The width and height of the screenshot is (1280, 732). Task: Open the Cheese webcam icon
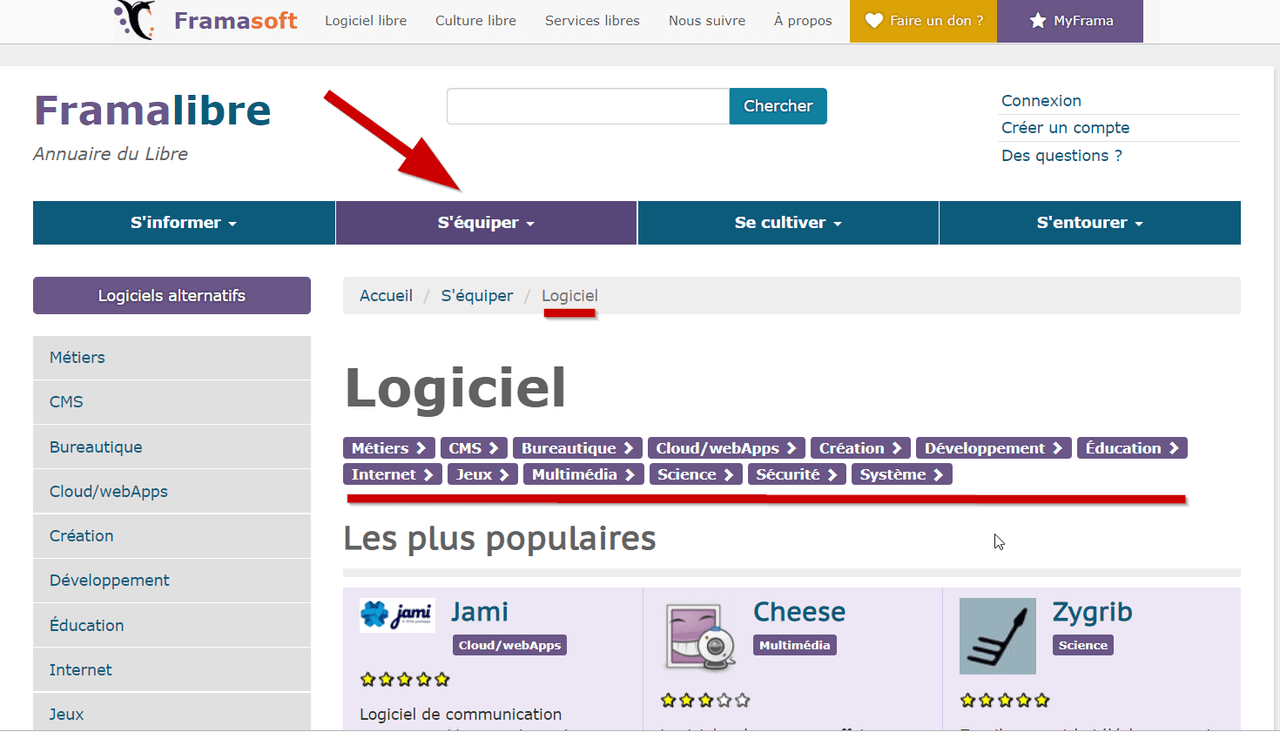pyautogui.click(x=700, y=638)
